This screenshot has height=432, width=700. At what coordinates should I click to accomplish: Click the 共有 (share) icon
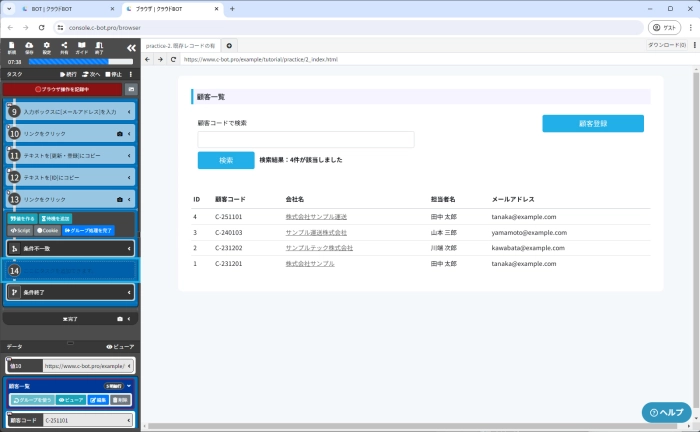coord(65,47)
